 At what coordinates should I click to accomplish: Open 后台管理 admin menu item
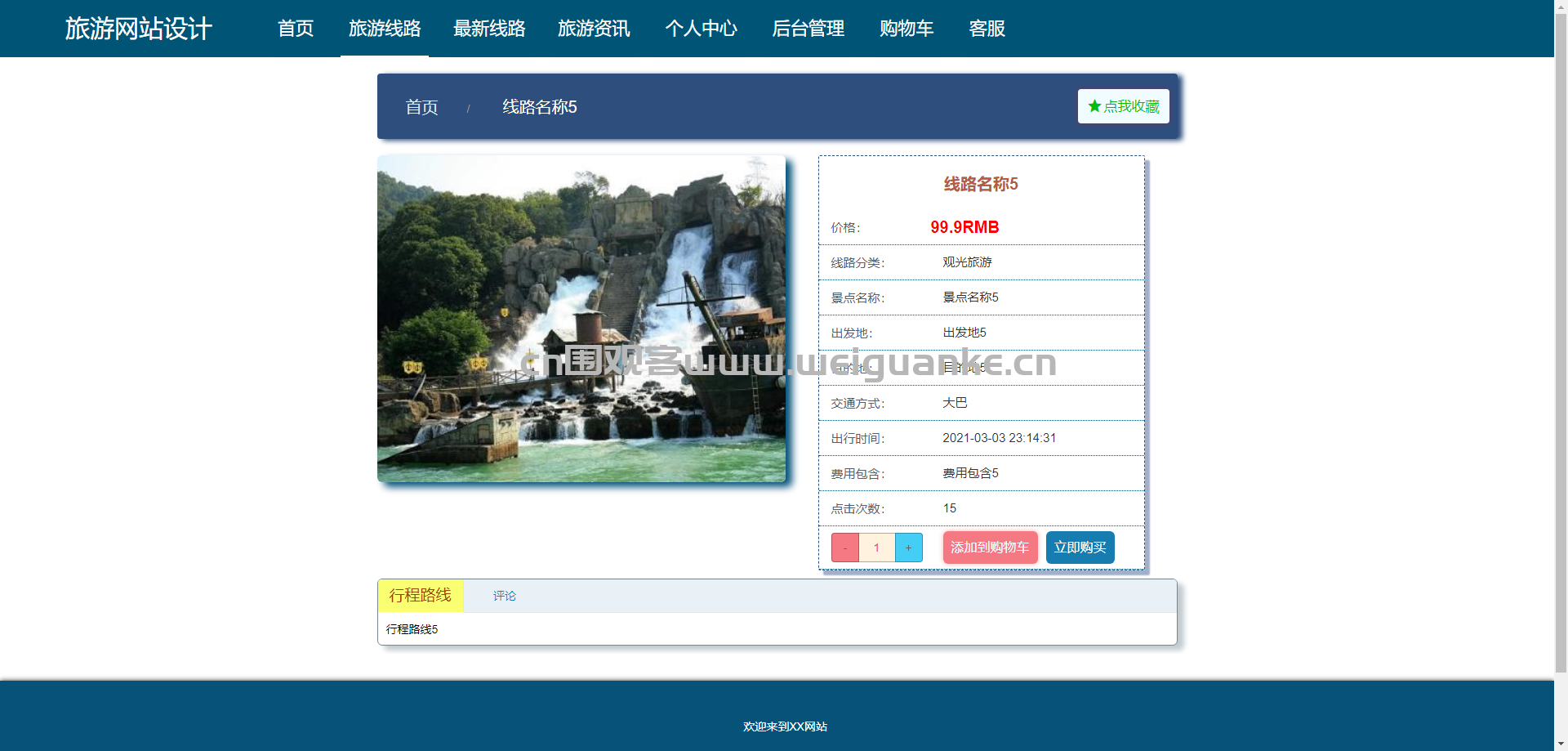808,29
